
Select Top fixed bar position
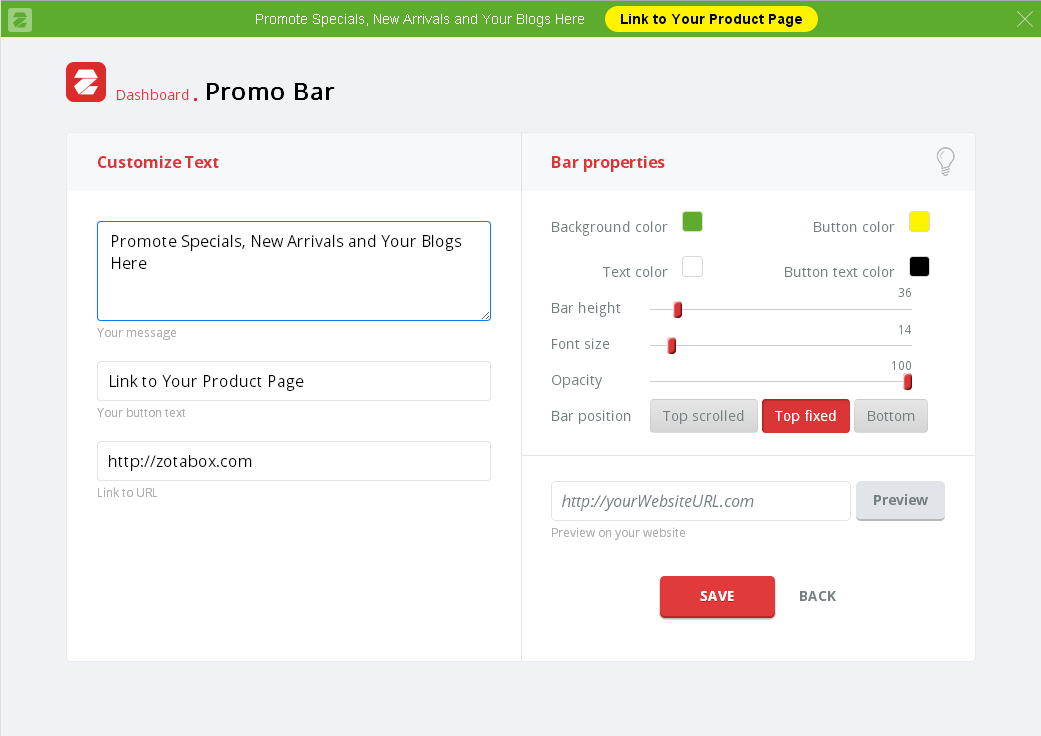[805, 416]
